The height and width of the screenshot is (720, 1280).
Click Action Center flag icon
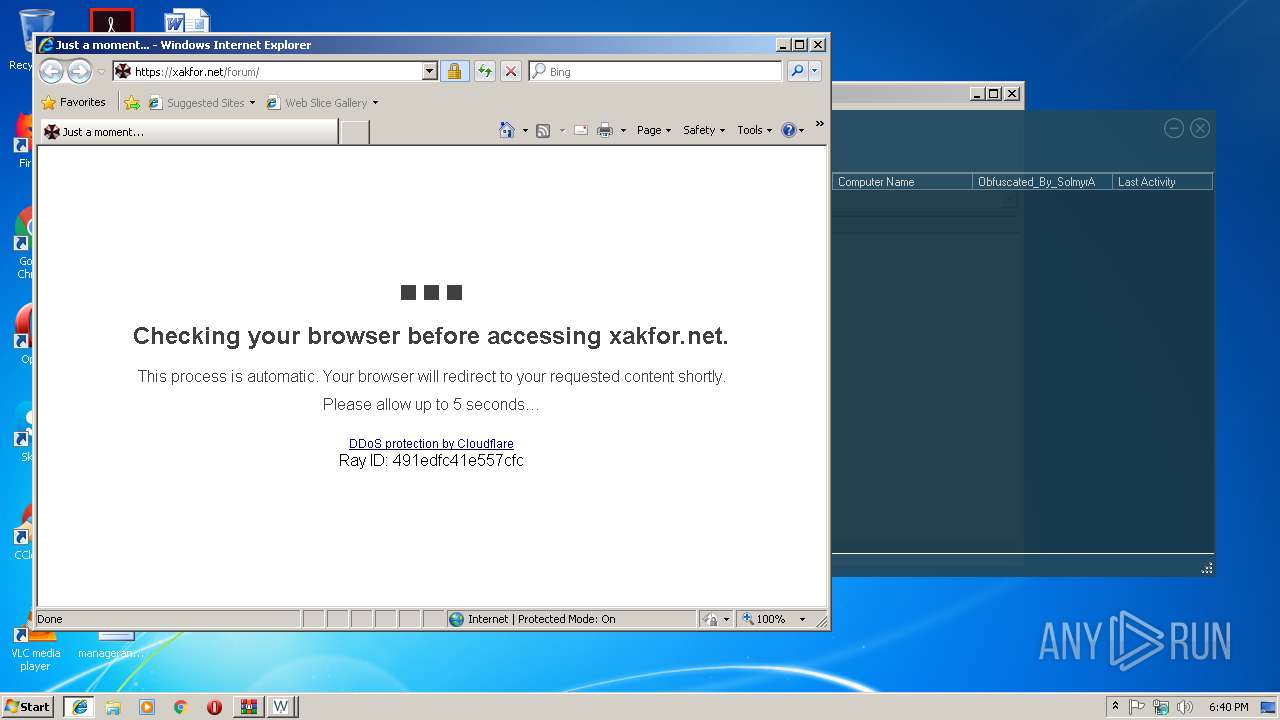click(x=1137, y=707)
